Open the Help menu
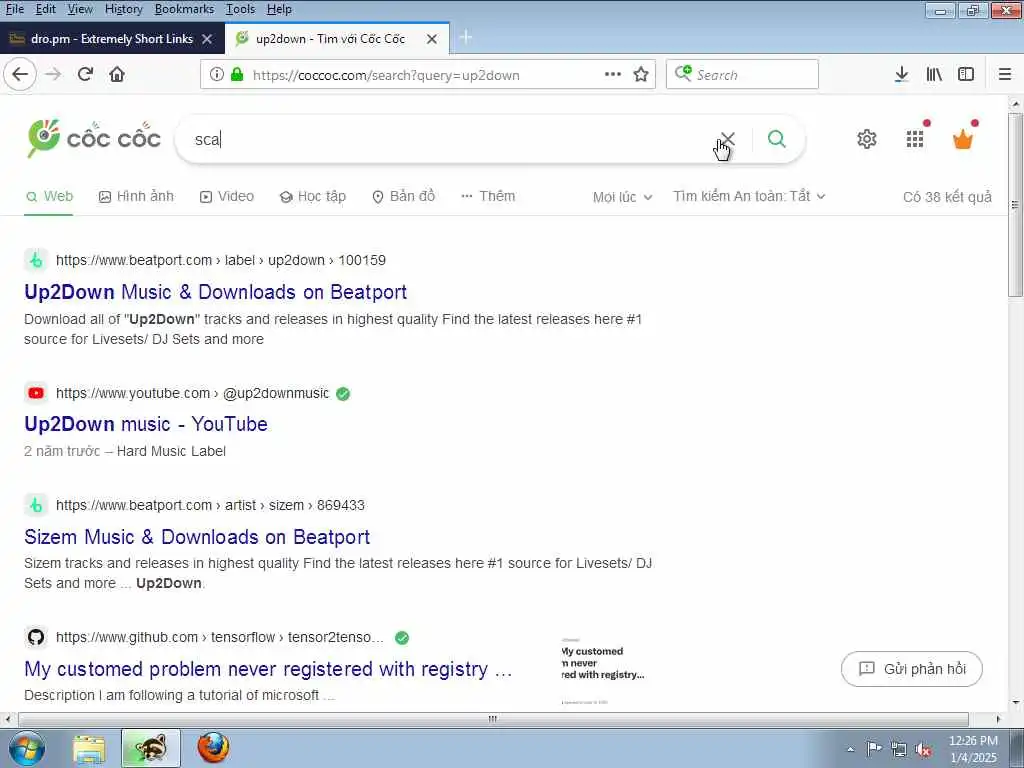 (x=280, y=9)
